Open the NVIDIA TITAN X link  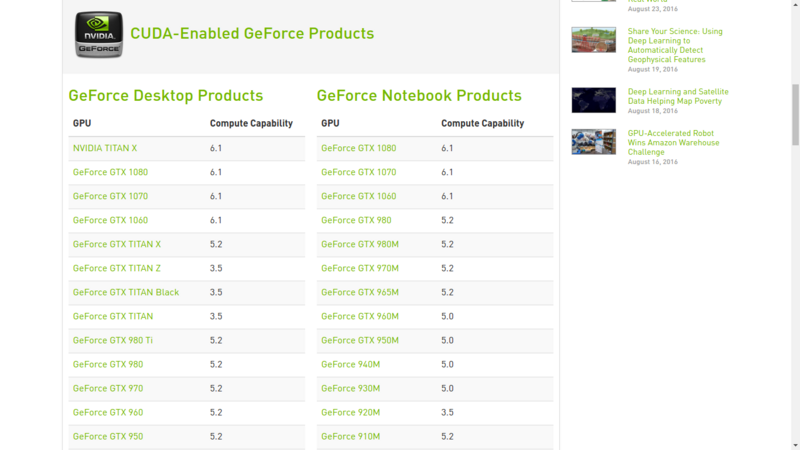click(x=105, y=148)
